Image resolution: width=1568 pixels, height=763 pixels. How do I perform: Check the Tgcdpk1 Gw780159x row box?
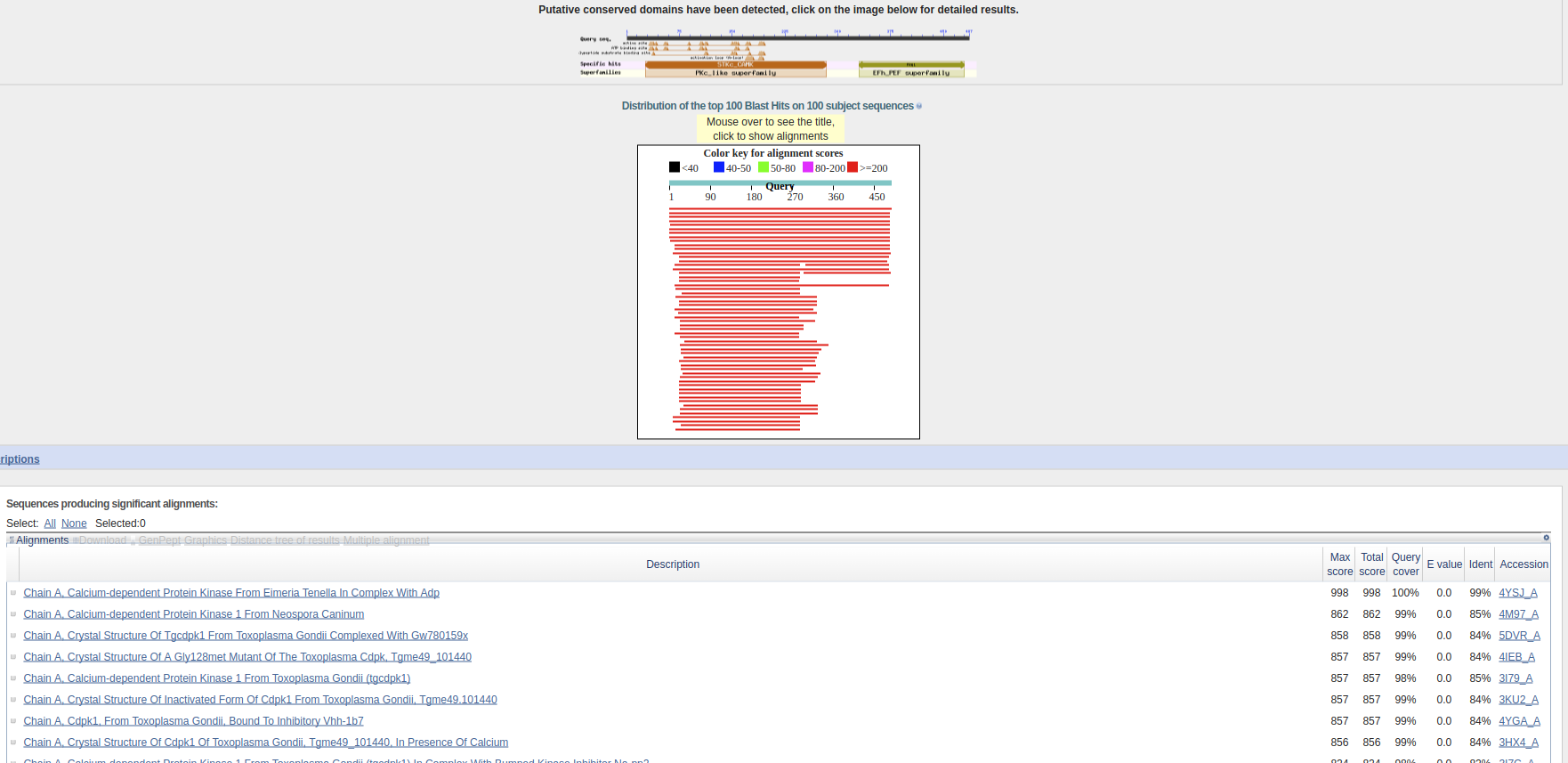pyautogui.click(x=13, y=636)
